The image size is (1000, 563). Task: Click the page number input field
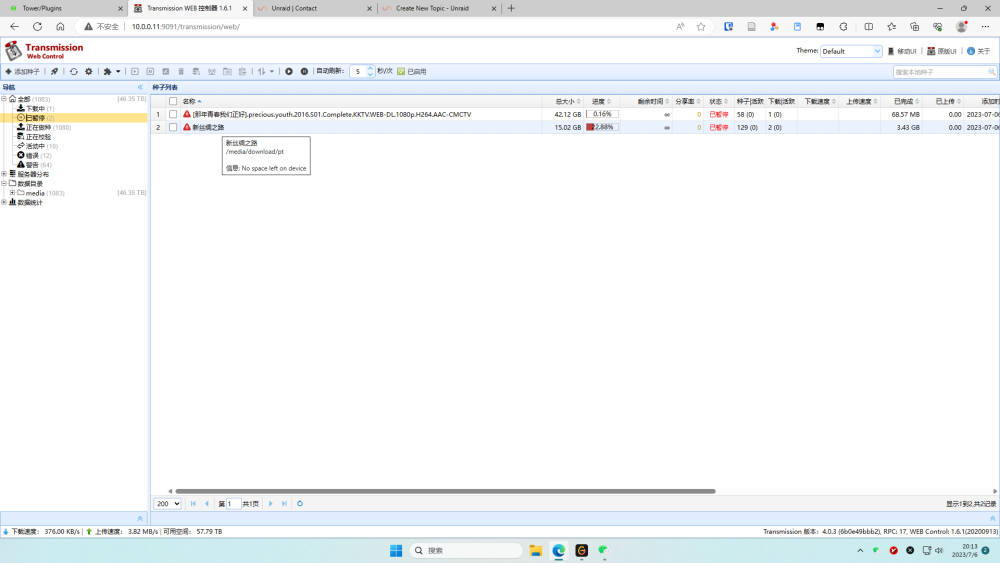[x=233, y=504]
